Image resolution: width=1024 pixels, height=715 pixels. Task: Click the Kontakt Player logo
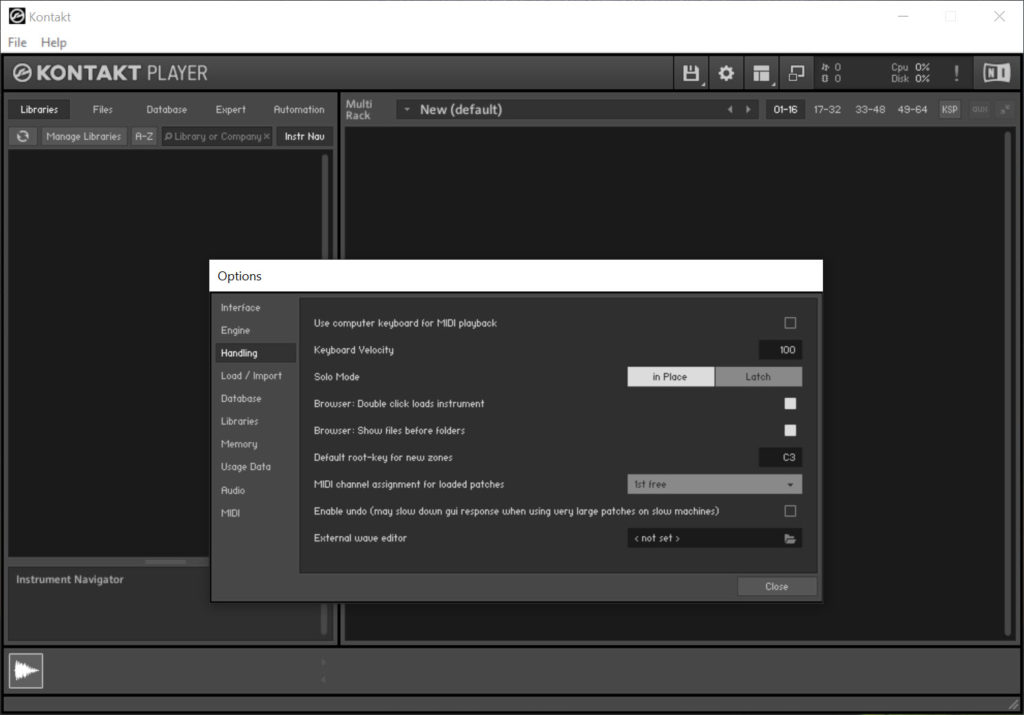(110, 72)
